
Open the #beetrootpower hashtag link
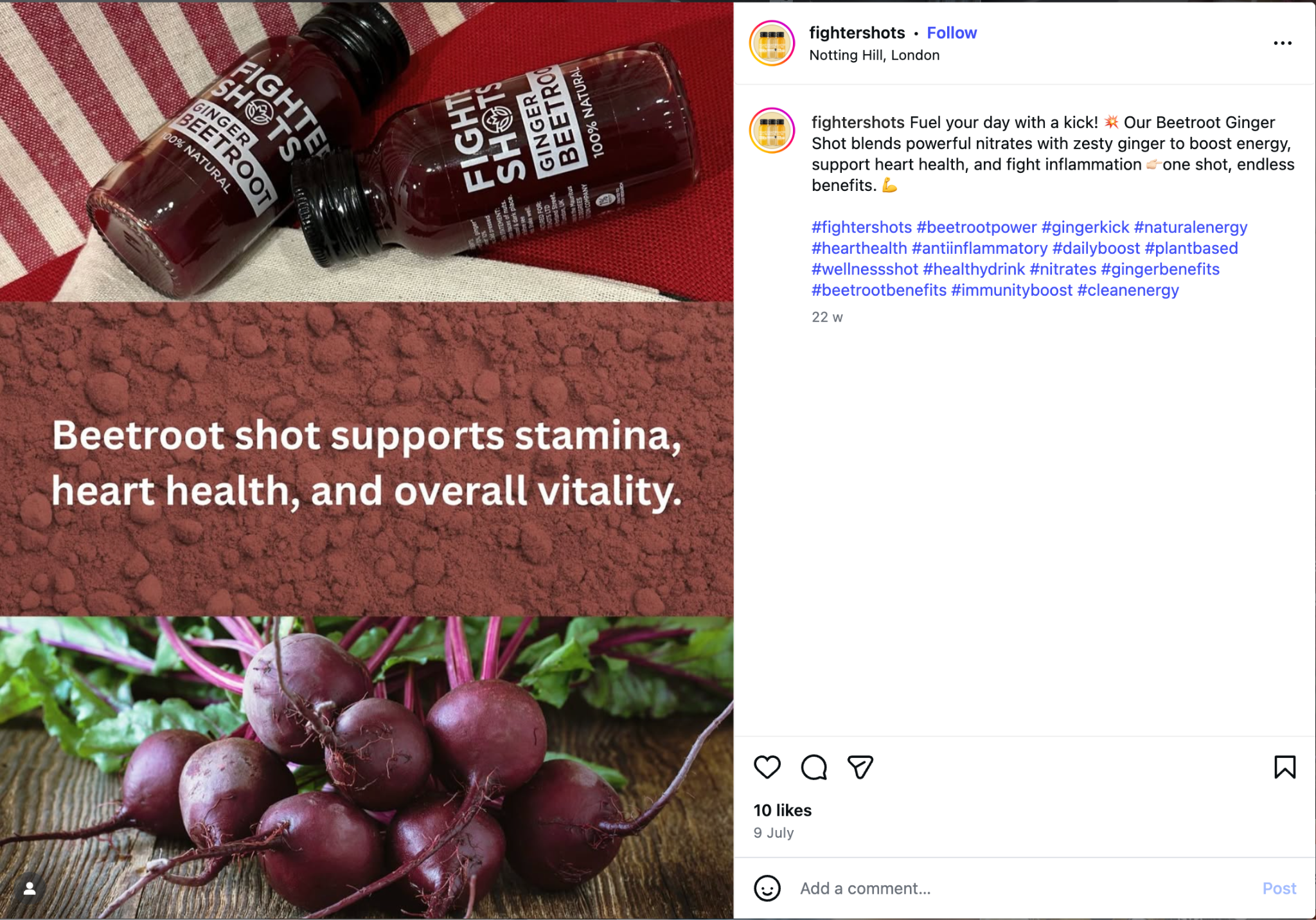(x=976, y=227)
